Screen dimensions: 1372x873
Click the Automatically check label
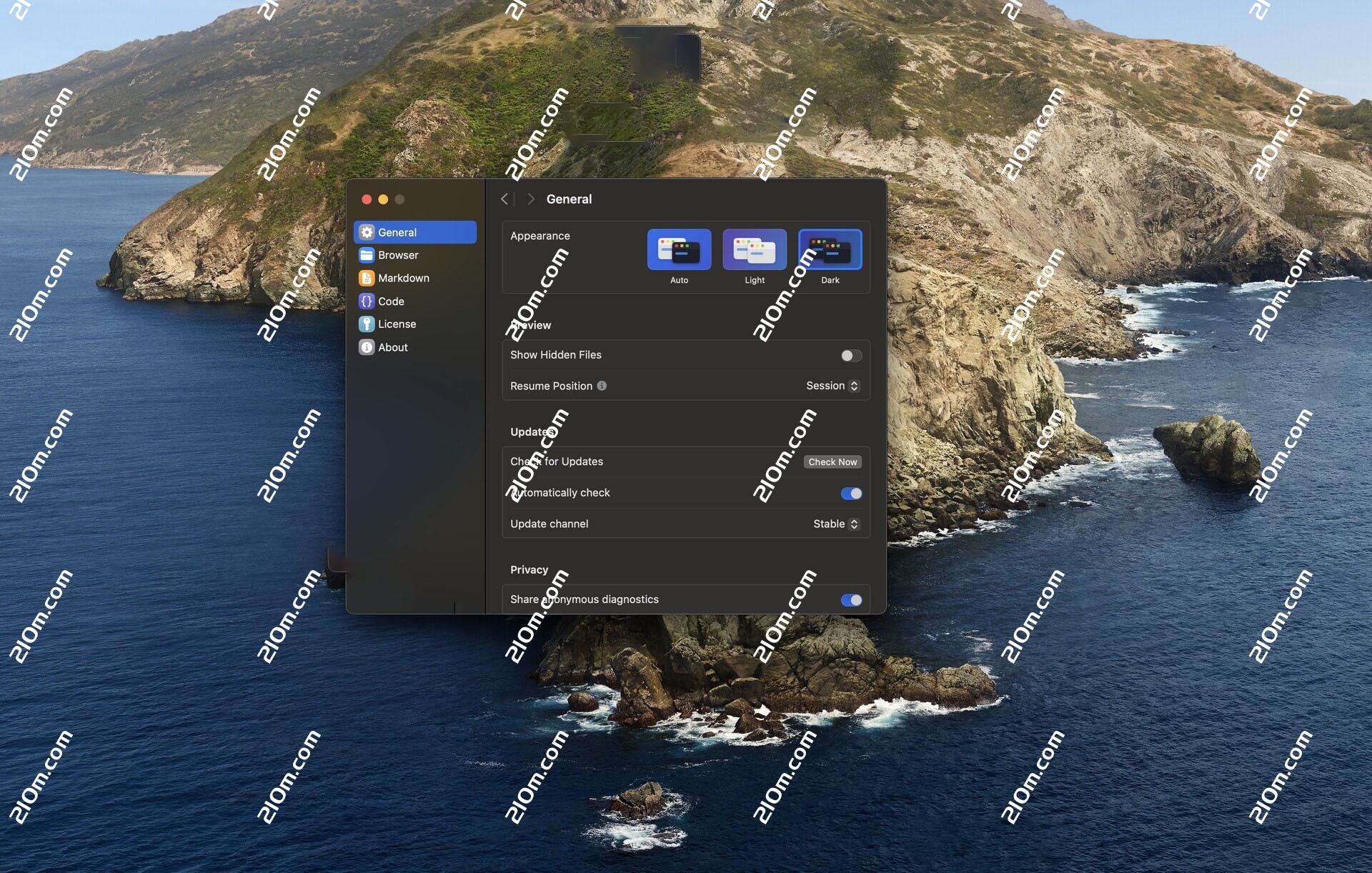[x=560, y=493]
